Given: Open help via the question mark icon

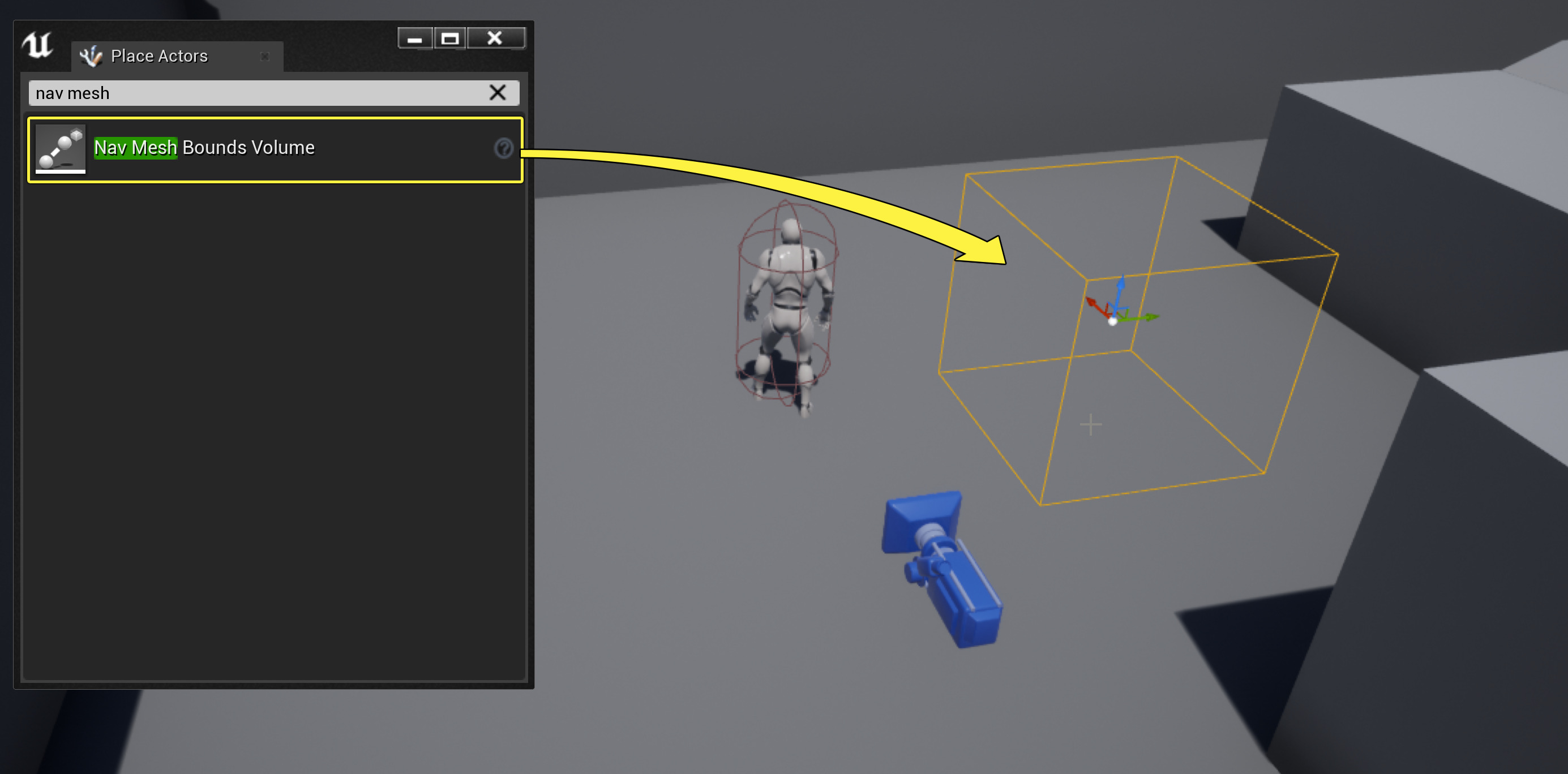Looking at the screenshot, I should point(504,148).
